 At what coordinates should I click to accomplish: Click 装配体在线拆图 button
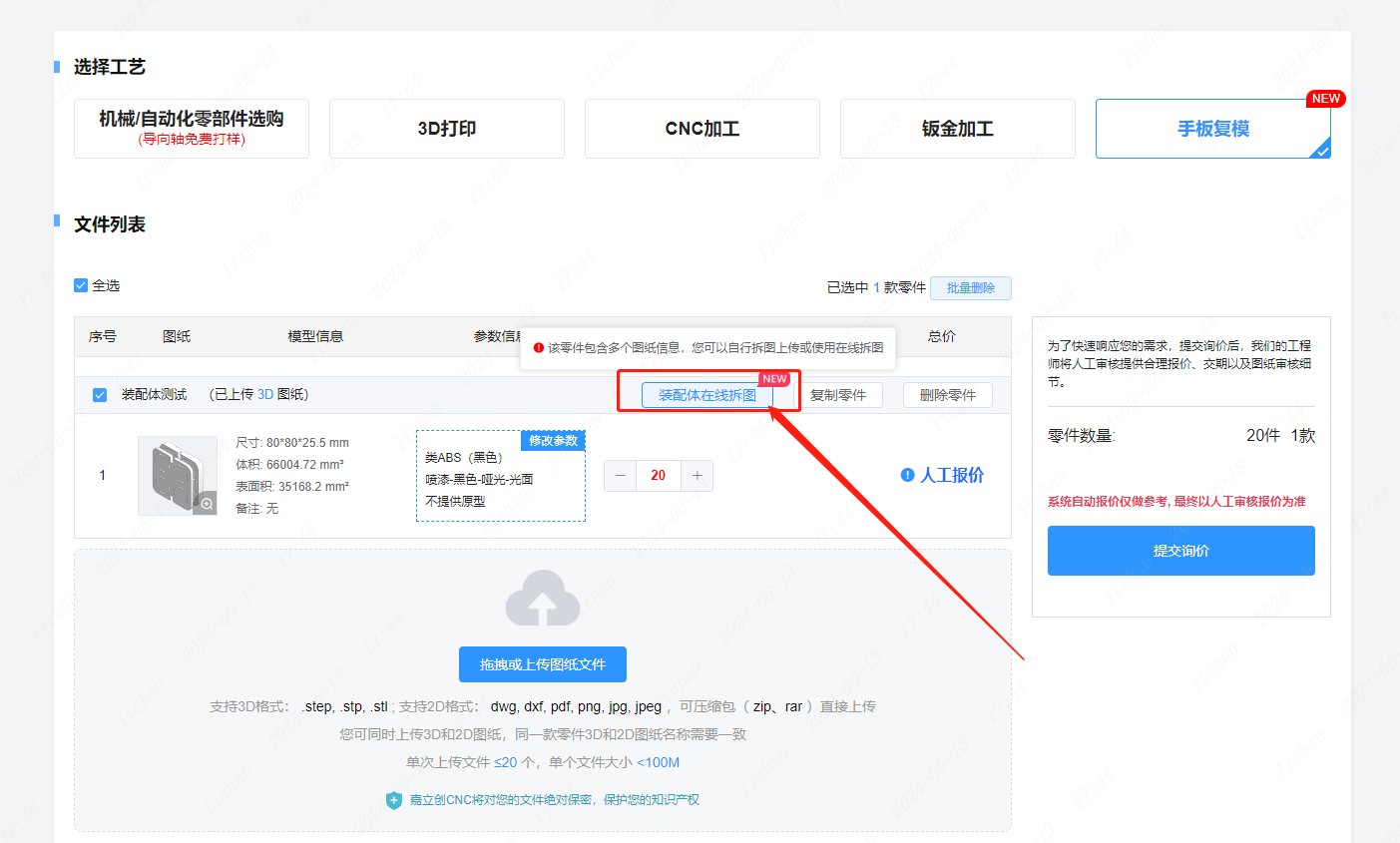click(x=706, y=395)
